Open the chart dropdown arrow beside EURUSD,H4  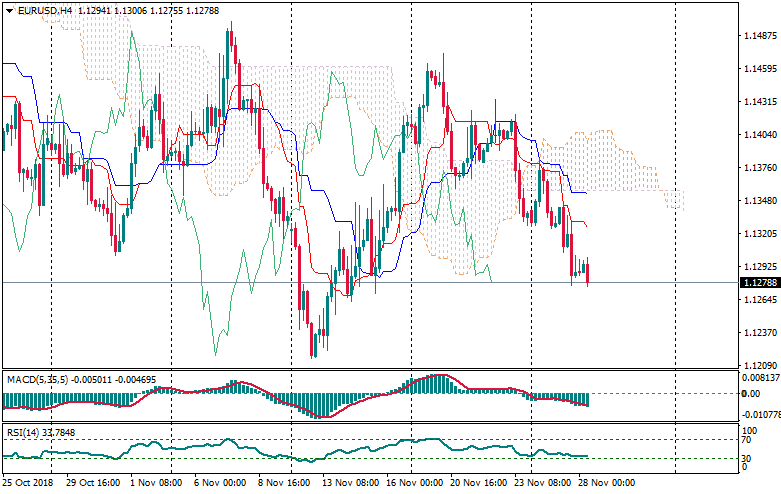point(9,10)
